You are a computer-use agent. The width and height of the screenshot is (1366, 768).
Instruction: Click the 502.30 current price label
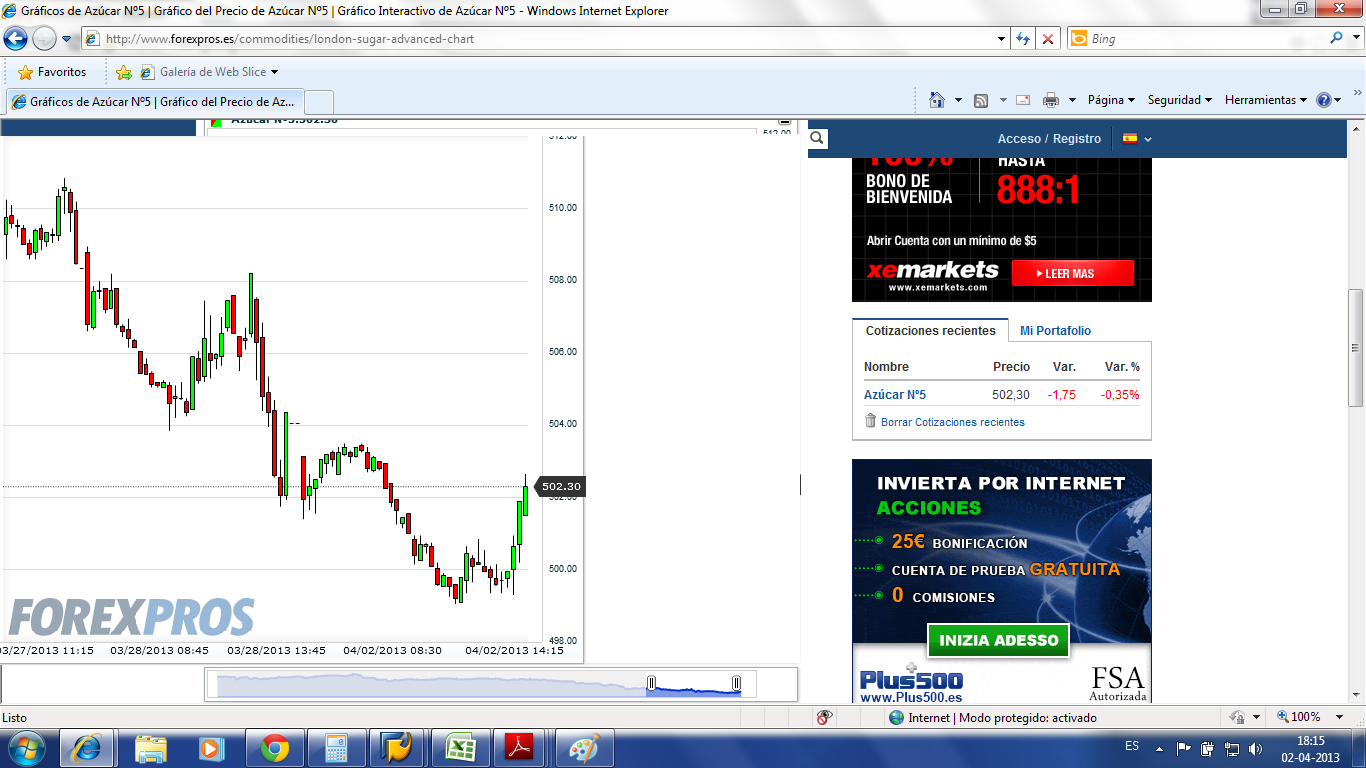pos(560,487)
